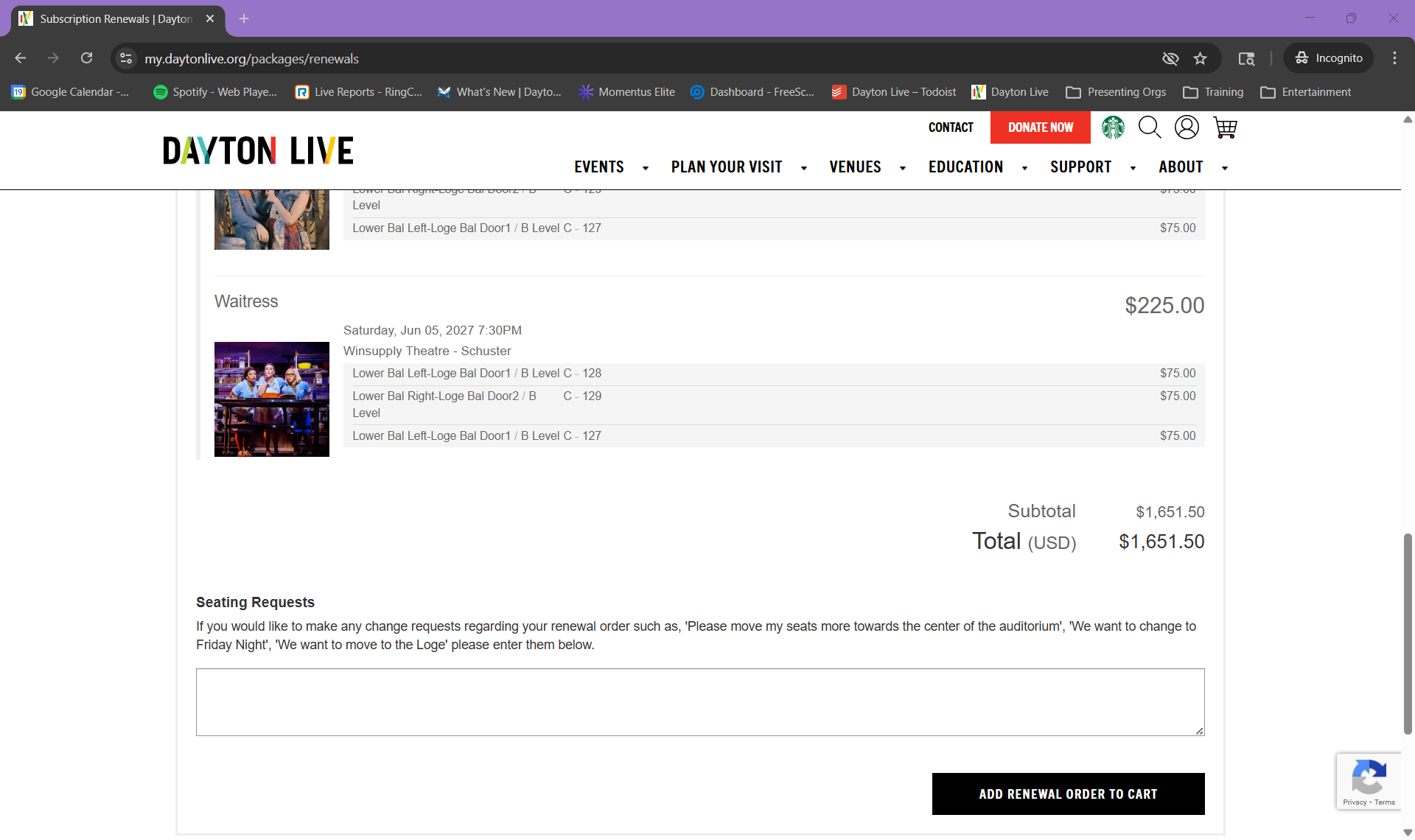Bookmark this page with the star icon
The height and width of the screenshot is (840, 1415).
(x=1201, y=58)
